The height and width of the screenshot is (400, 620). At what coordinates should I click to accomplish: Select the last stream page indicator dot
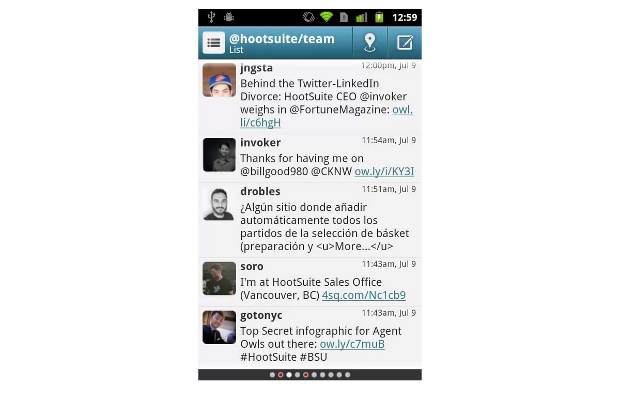click(348, 375)
